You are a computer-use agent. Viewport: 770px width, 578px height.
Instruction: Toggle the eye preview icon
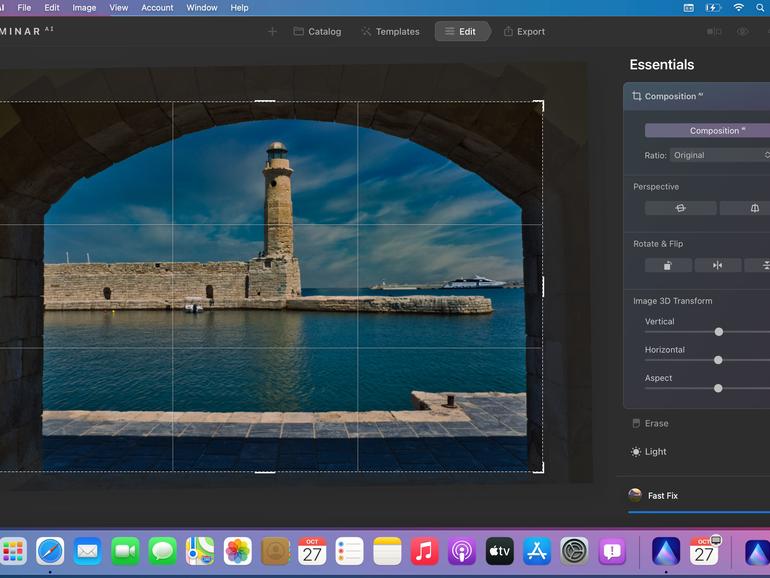743,31
